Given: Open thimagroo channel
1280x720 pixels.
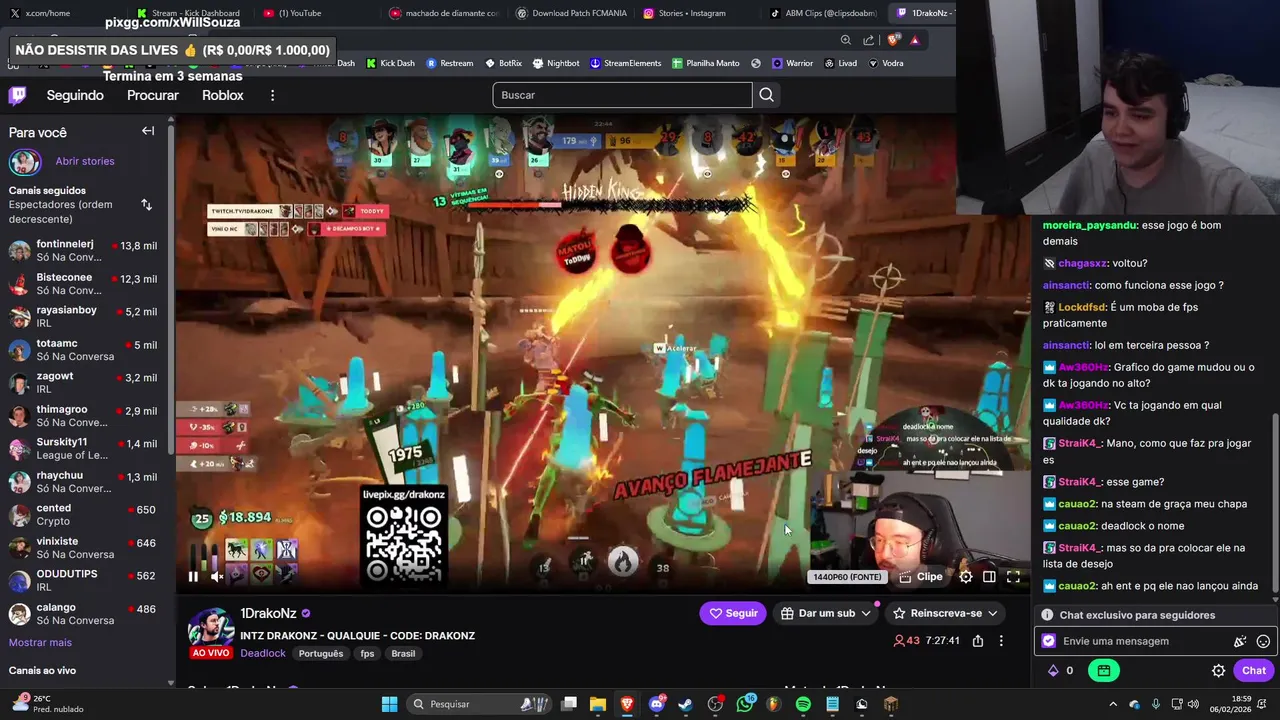Looking at the screenshot, I should (x=84, y=416).
